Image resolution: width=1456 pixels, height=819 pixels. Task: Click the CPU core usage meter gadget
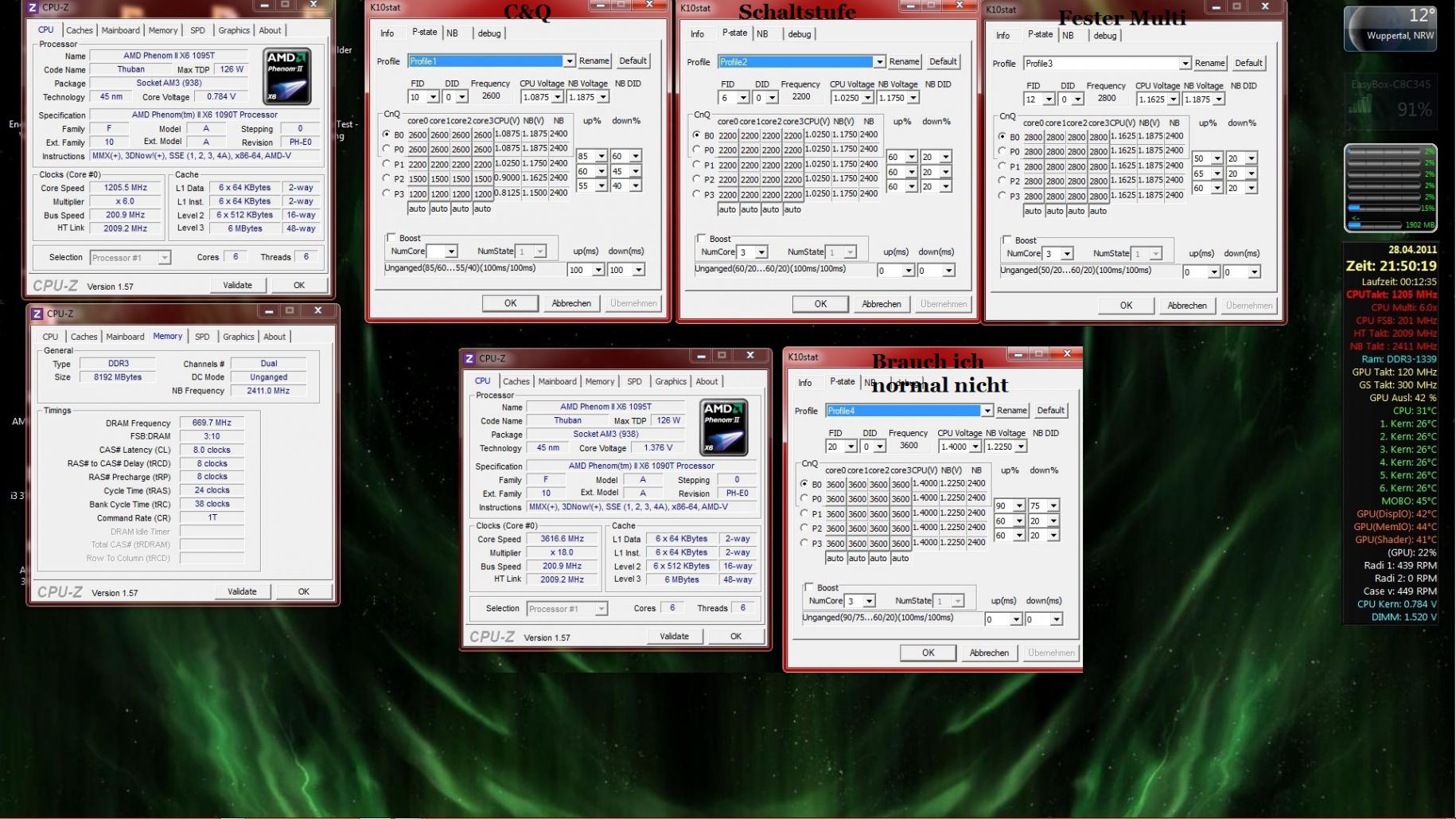click(x=1391, y=188)
